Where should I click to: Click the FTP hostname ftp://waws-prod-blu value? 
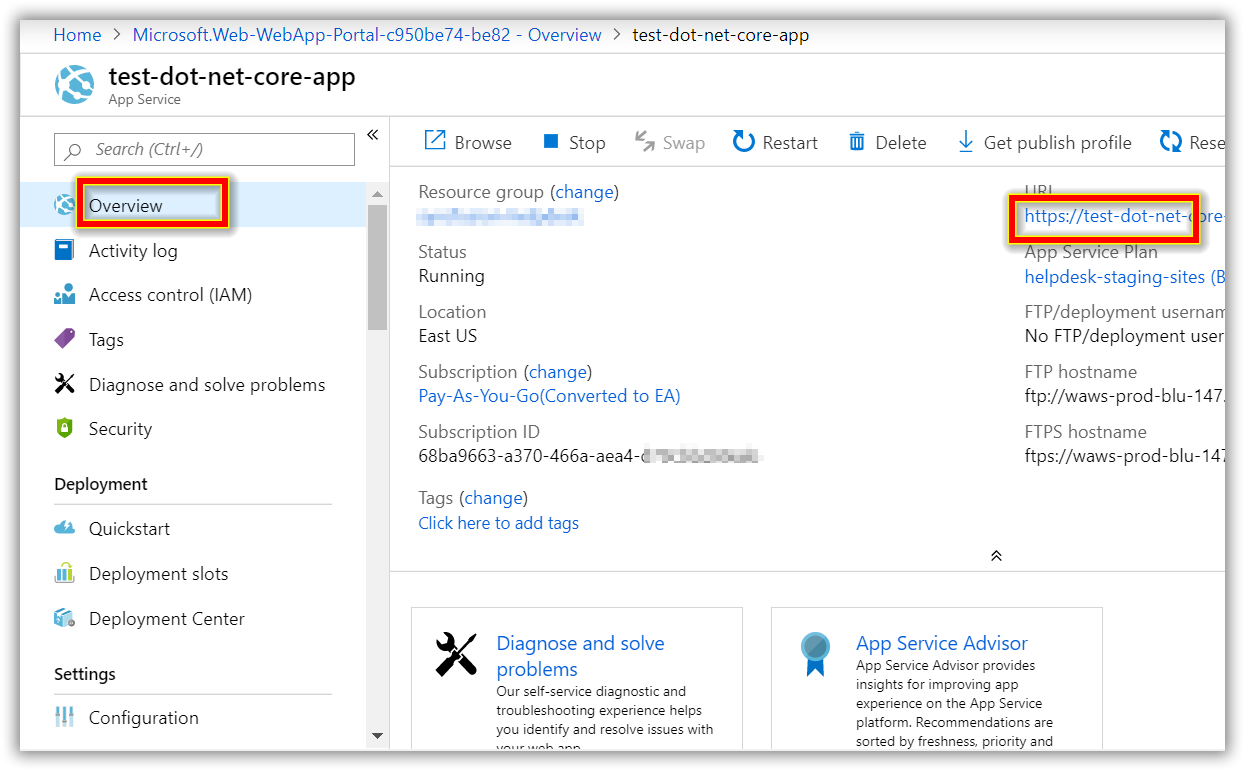(x=1124, y=396)
